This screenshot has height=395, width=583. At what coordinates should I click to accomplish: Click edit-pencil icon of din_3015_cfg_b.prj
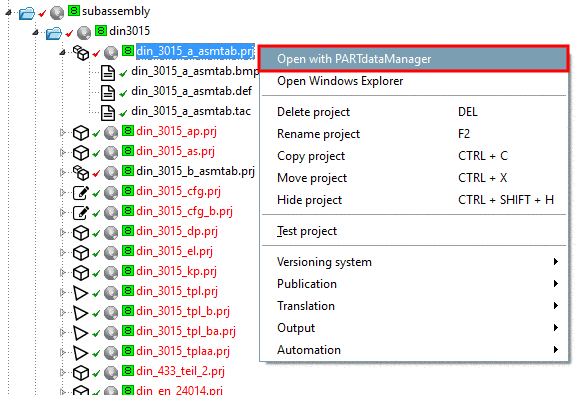[81, 213]
